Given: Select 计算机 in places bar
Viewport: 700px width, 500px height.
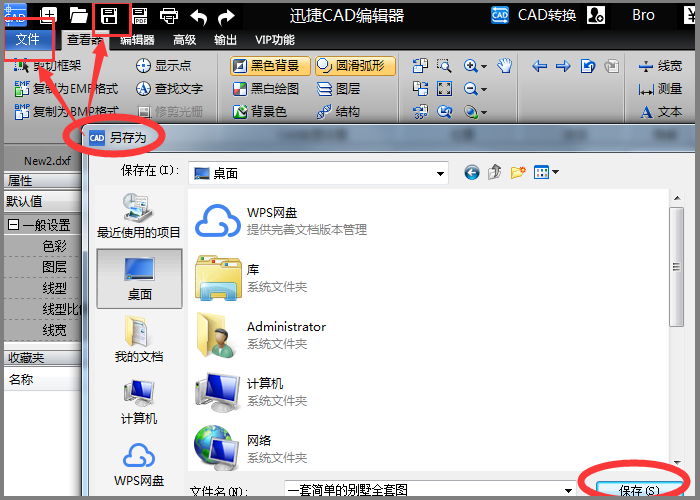Looking at the screenshot, I should pos(139,401).
